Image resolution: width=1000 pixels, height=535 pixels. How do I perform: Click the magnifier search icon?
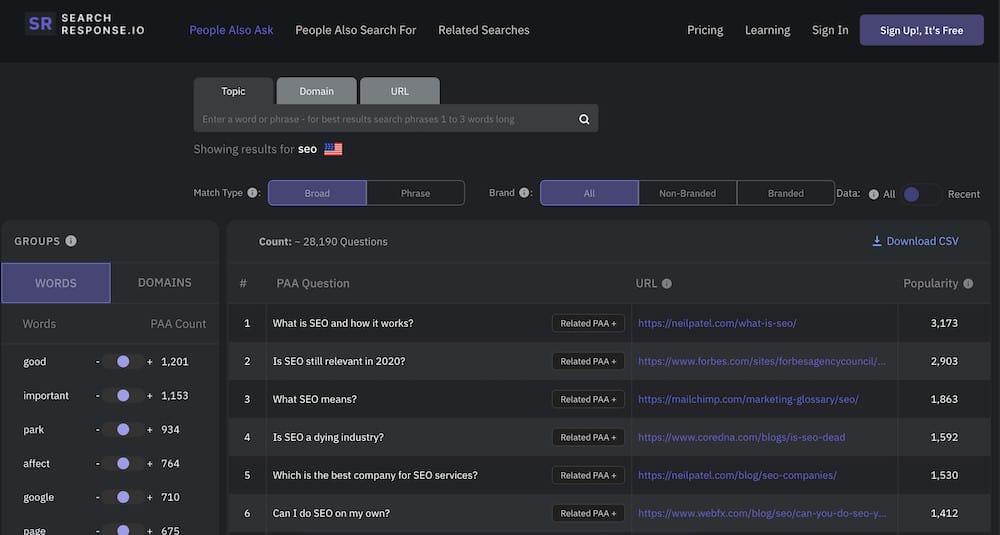pyautogui.click(x=584, y=119)
